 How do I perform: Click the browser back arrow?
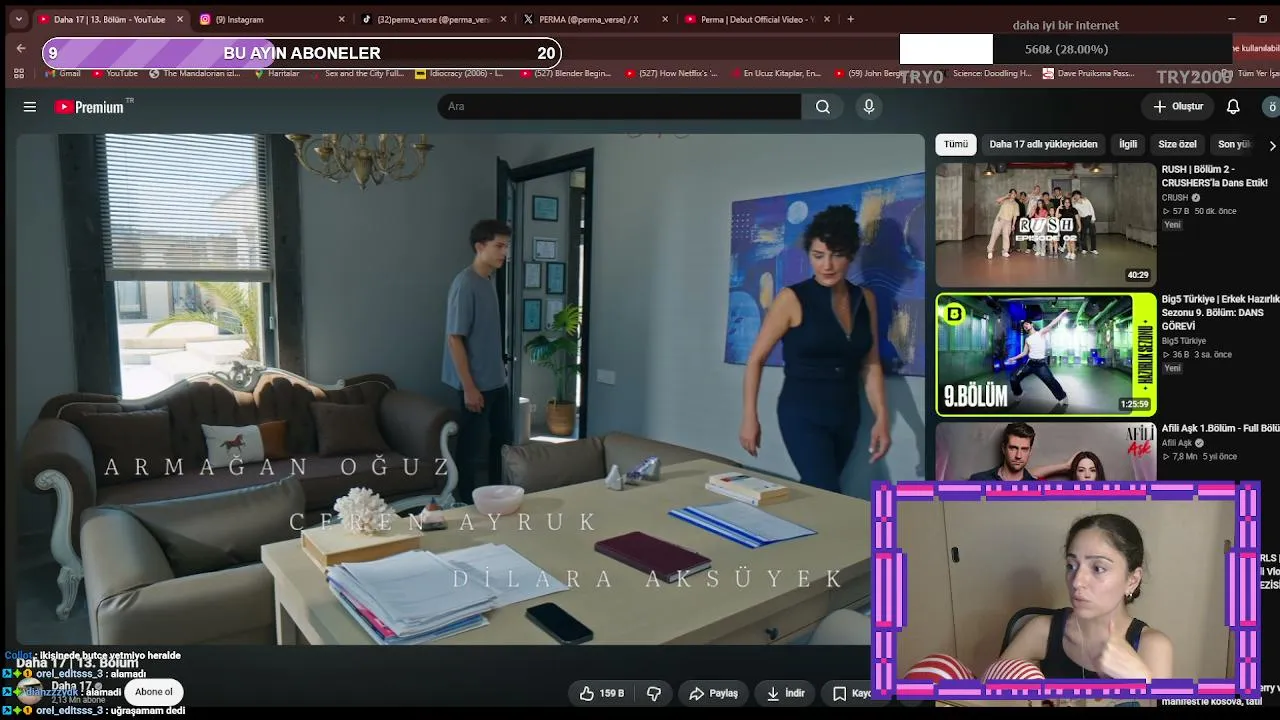coord(21,48)
